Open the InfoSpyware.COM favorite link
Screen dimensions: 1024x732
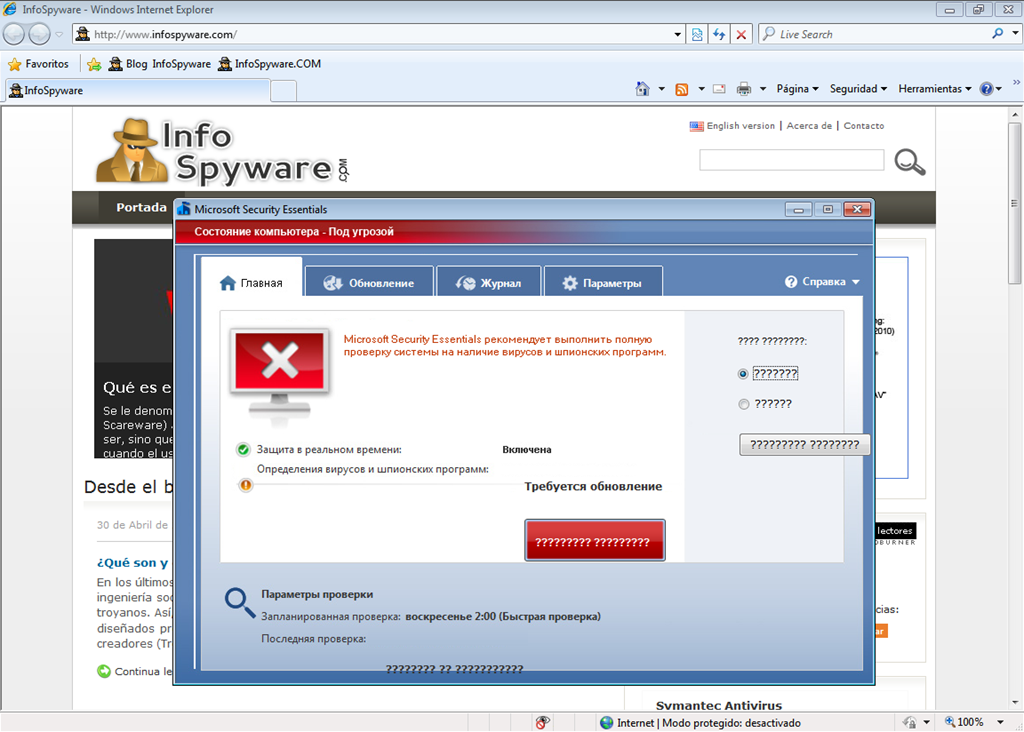[x=269, y=64]
